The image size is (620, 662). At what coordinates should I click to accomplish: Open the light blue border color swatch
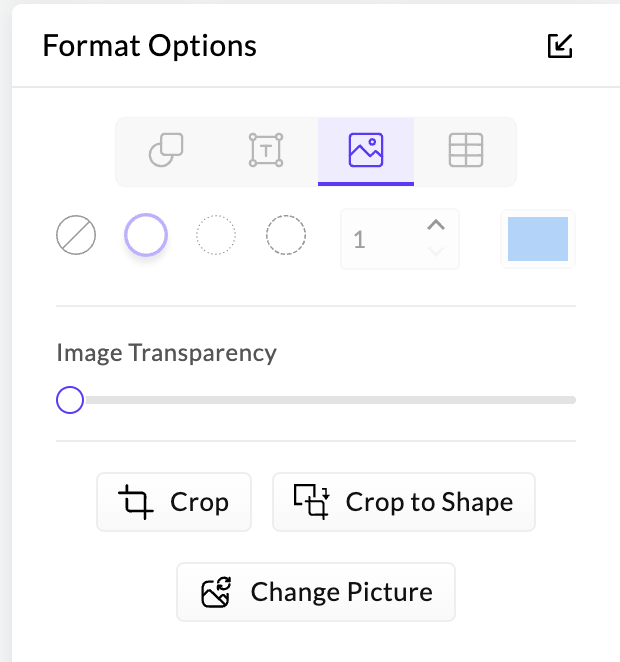tap(538, 239)
